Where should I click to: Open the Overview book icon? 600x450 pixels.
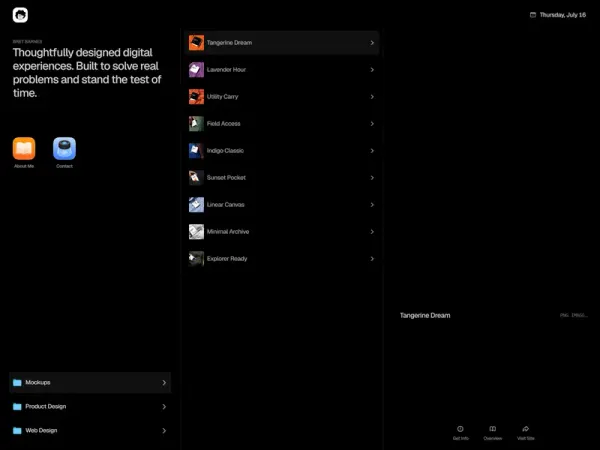point(492,429)
